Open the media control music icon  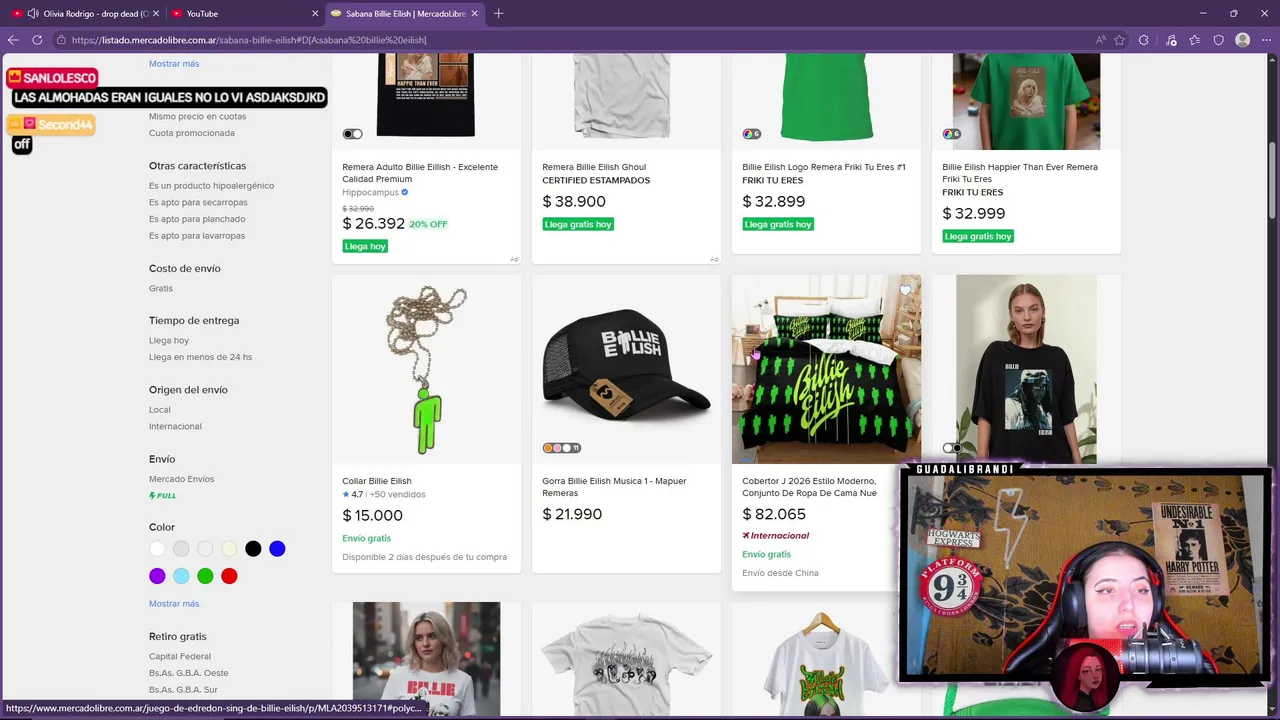(1171, 40)
